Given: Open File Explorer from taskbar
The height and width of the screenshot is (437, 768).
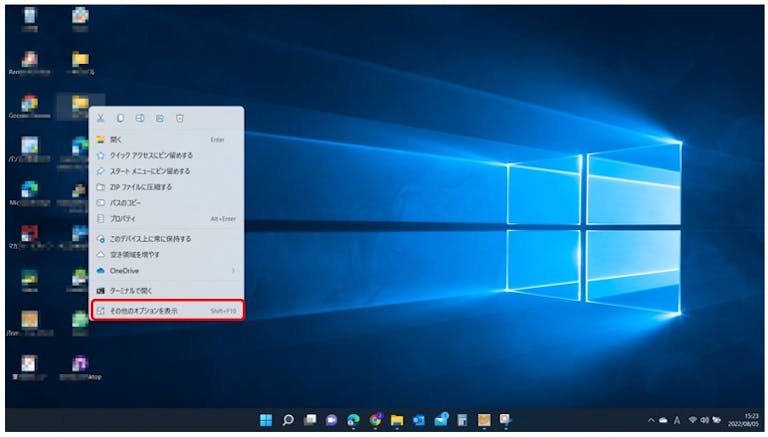Looking at the screenshot, I should tap(397, 420).
